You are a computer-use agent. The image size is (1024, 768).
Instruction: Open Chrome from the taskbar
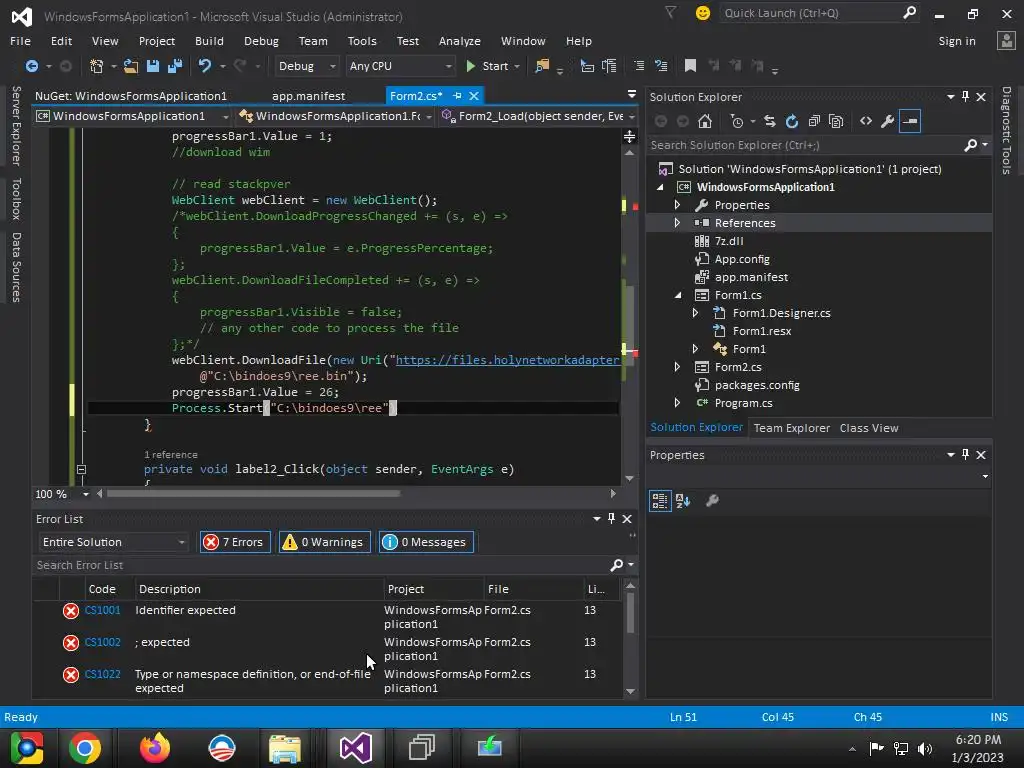point(85,748)
